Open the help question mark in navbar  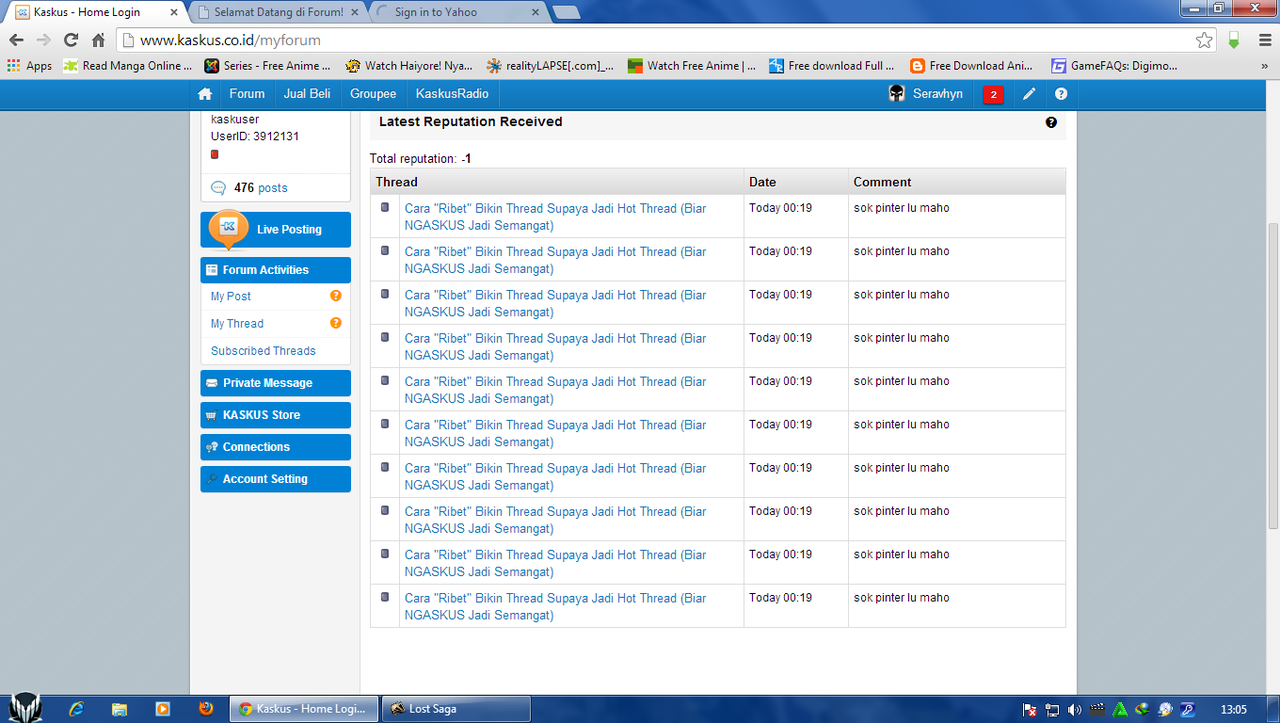pos(1061,94)
